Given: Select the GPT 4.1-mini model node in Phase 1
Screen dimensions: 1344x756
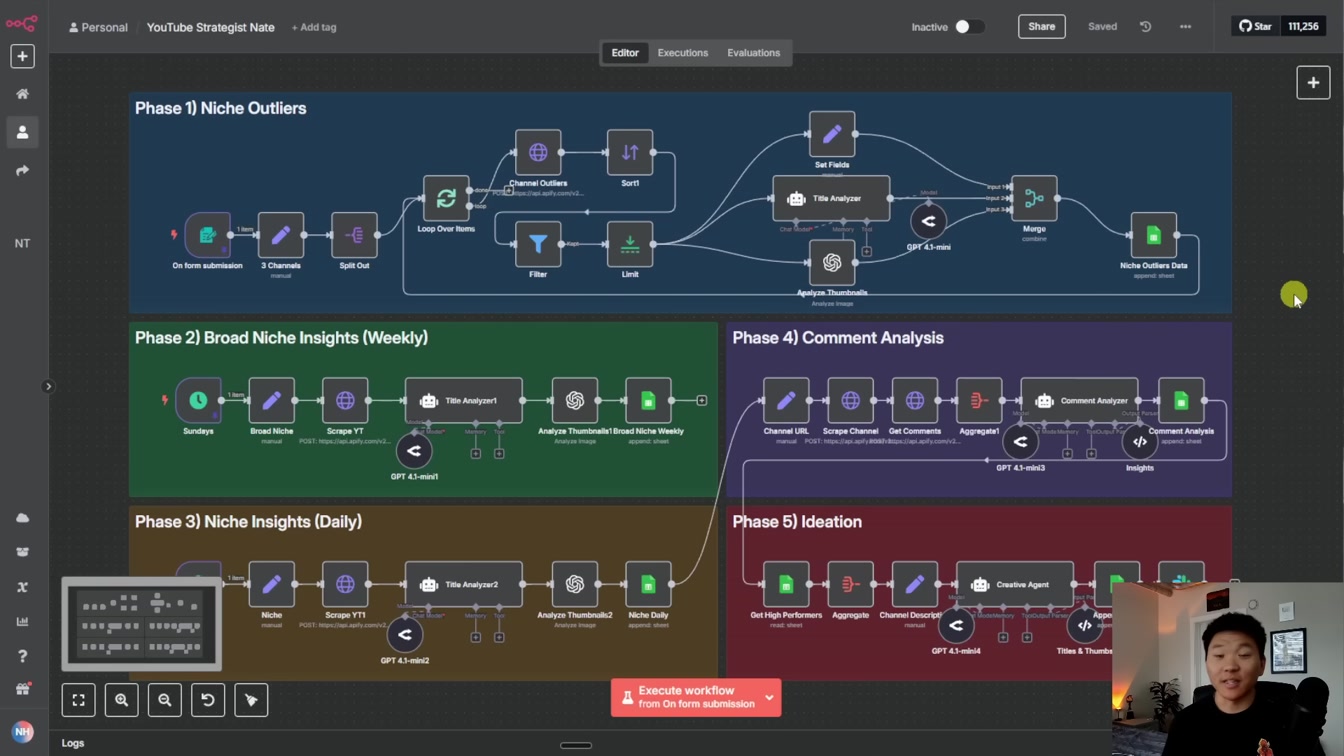Looking at the screenshot, I should 928,221.
